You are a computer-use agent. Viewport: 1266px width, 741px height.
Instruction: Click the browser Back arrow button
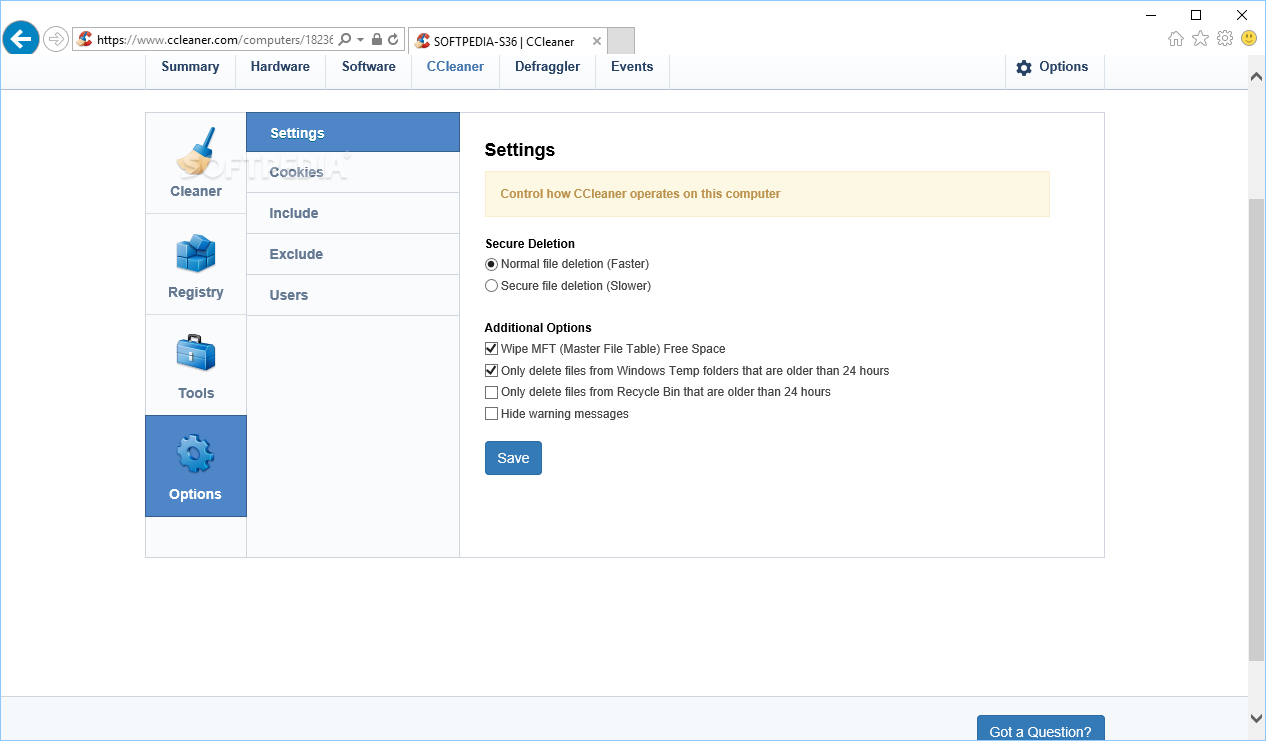21,39
